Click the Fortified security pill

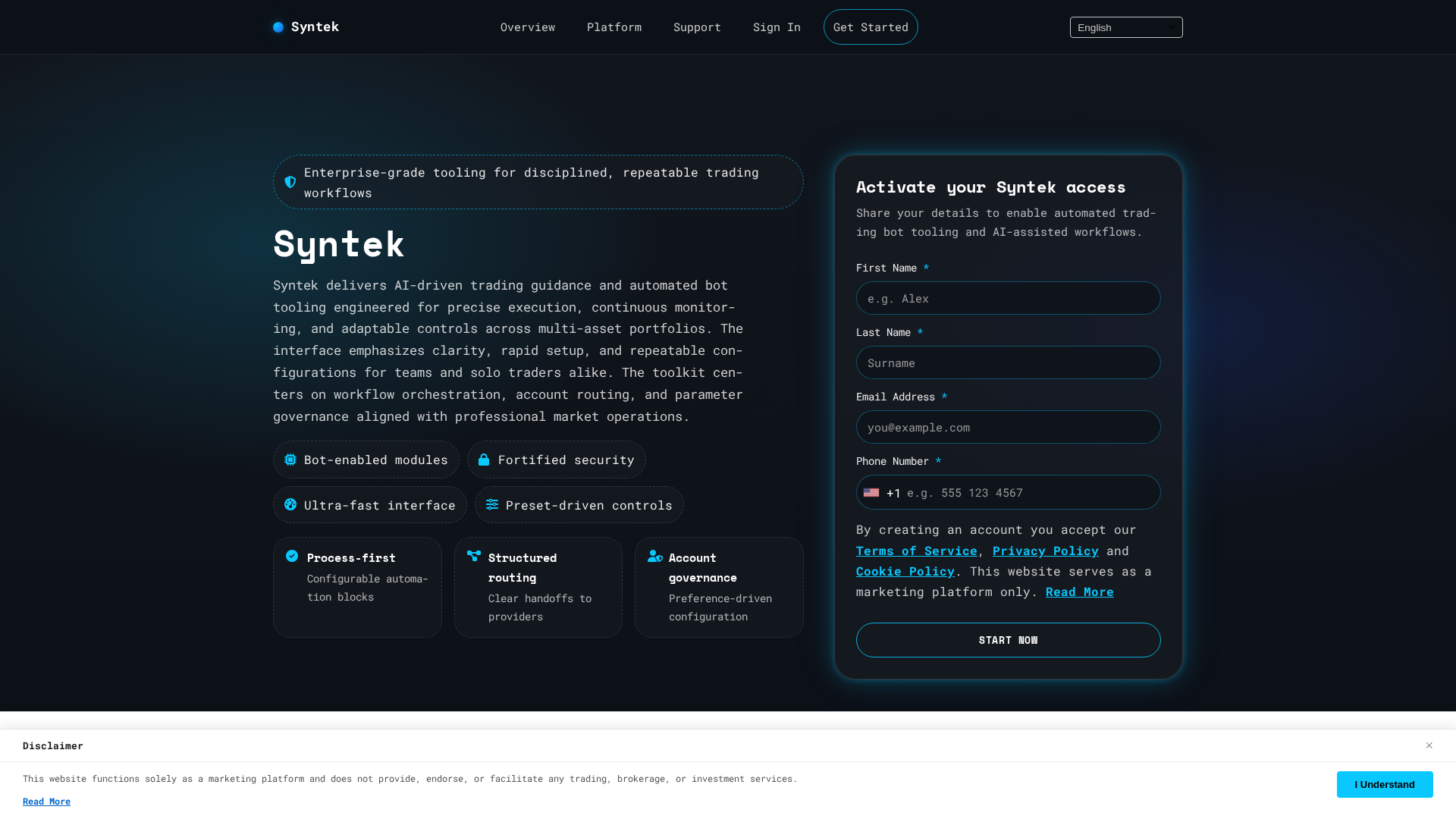[556, 460]
